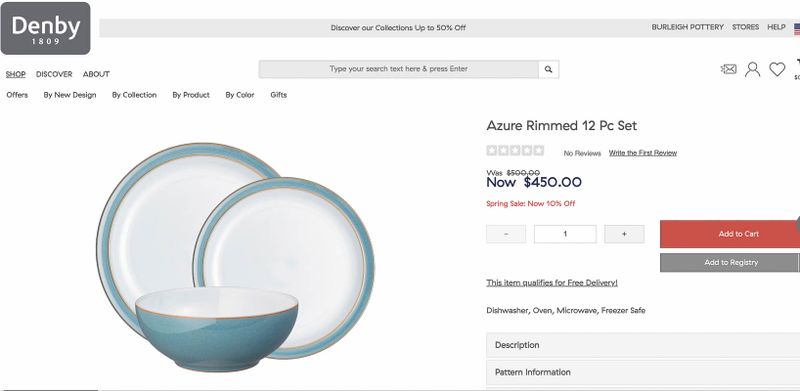Screen dimensions: 800x391
Task: Open the wishlist heart icon
Action: point(777,69)
